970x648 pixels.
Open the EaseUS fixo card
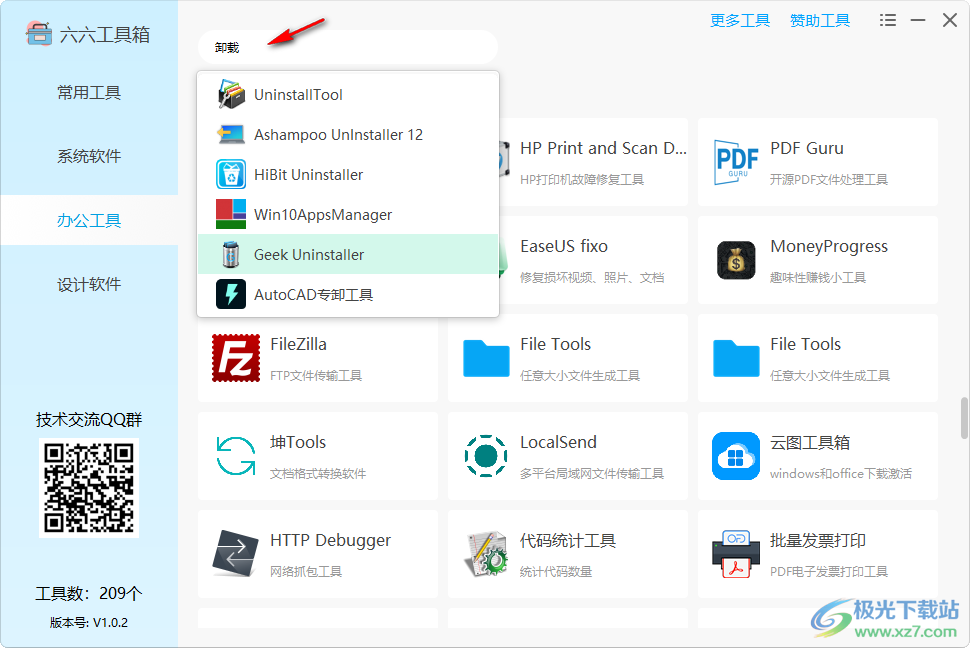[x=593, y=260]
